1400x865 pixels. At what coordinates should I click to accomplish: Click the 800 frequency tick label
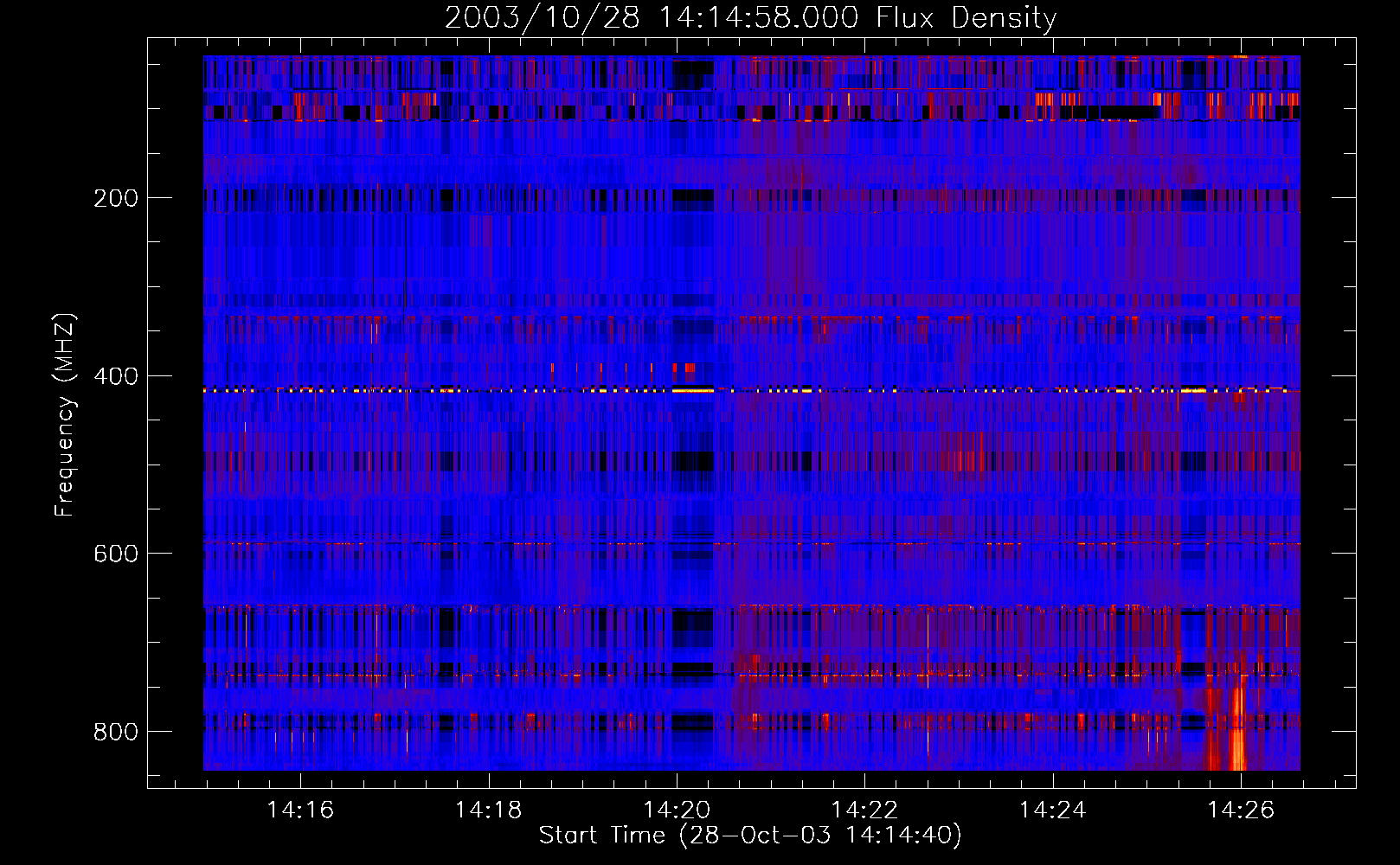pyautogui.click(x=116, y=732)
